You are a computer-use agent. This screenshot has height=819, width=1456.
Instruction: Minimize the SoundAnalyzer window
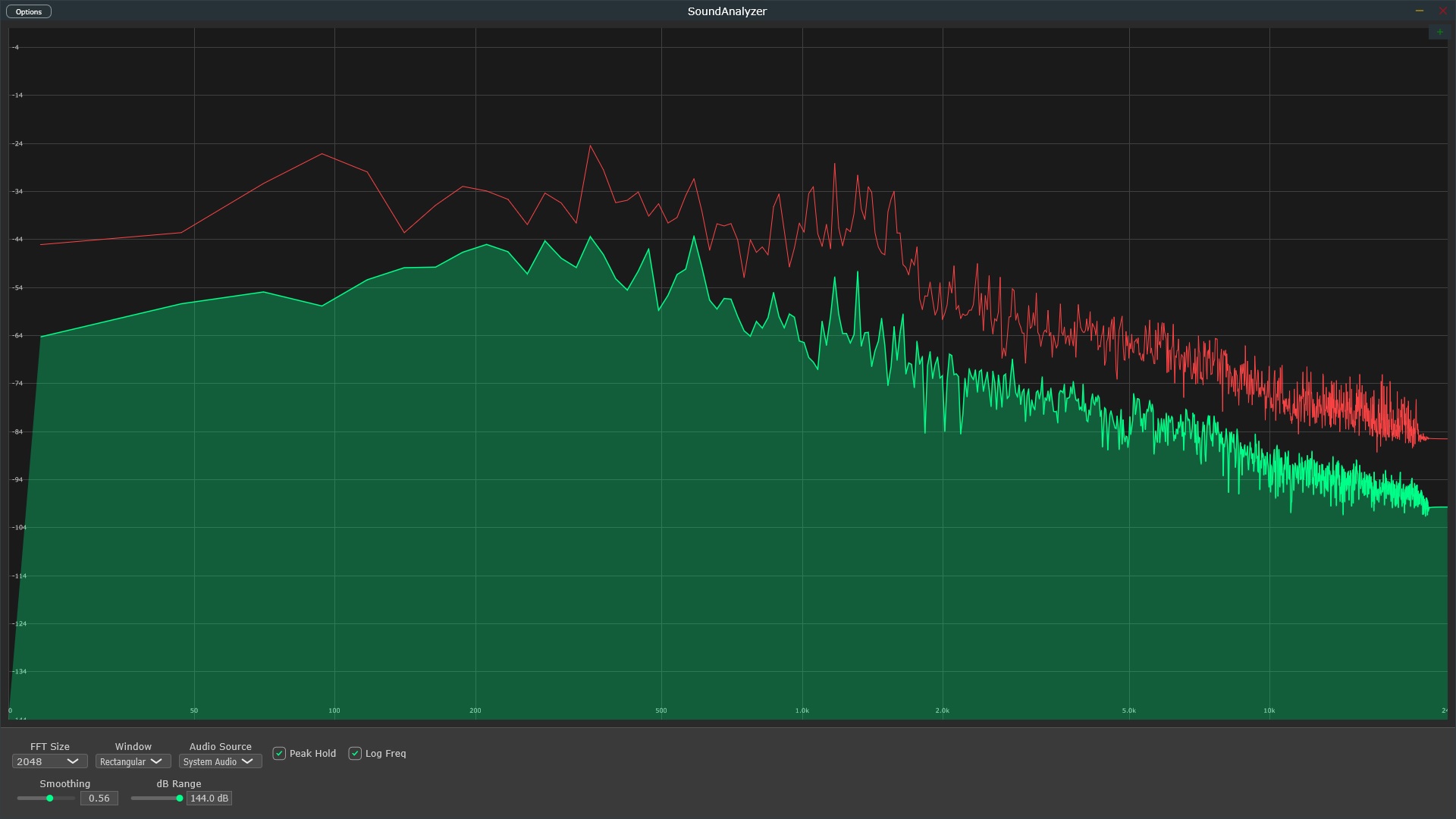pos(1419,11)
